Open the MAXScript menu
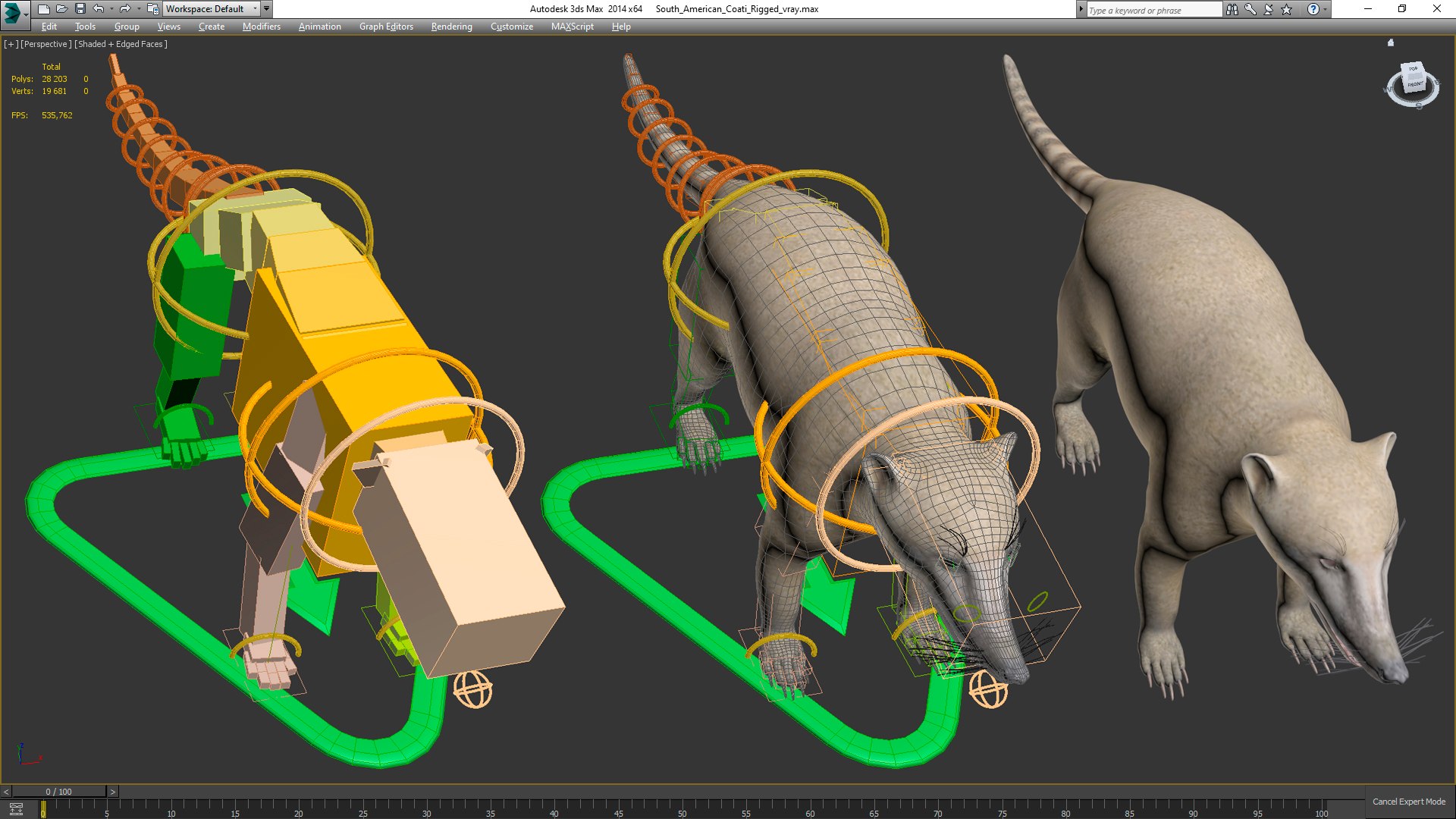This screenshot has height=819, width=1456. [x=573, y=27]
